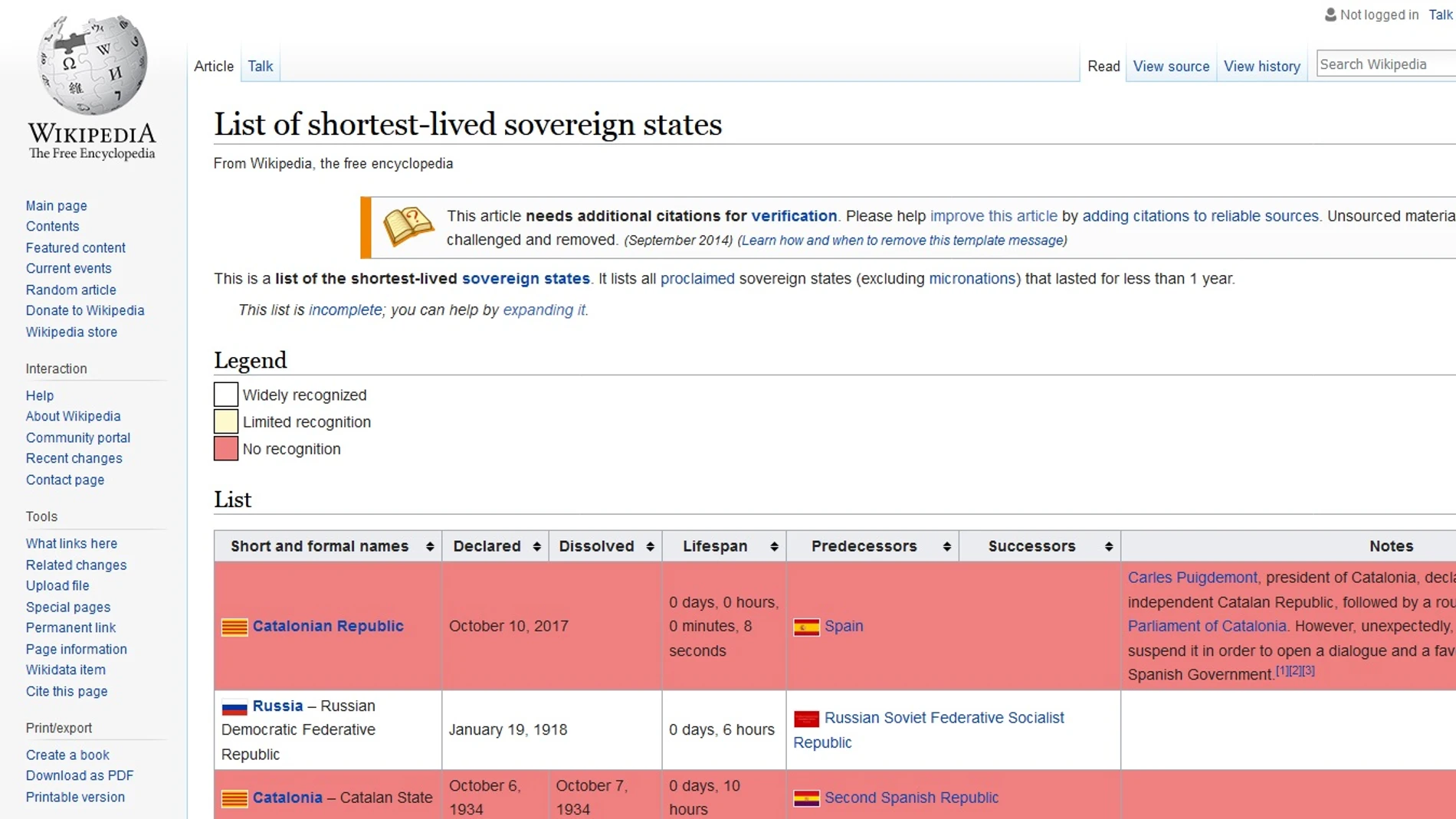Click Download as PDF link
This screenshot has width=1456, height=819.
[80, 775]
